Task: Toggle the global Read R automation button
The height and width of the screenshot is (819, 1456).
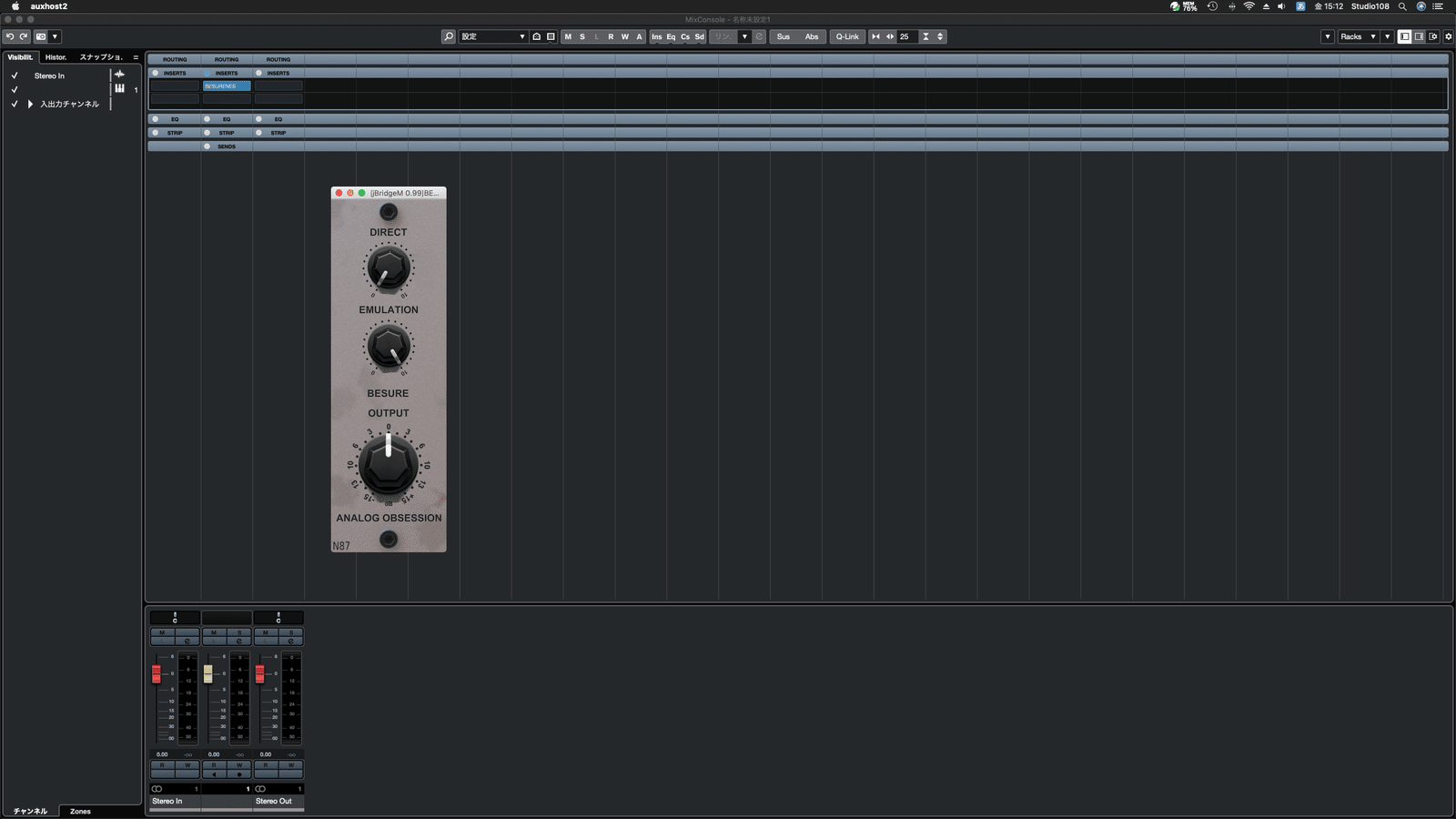Action: 611,36
